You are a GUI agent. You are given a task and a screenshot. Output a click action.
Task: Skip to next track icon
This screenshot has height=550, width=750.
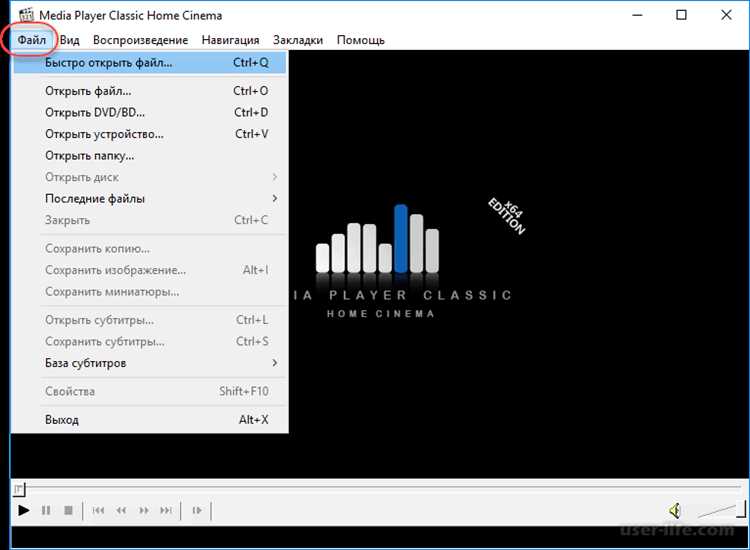coord(165,510)
